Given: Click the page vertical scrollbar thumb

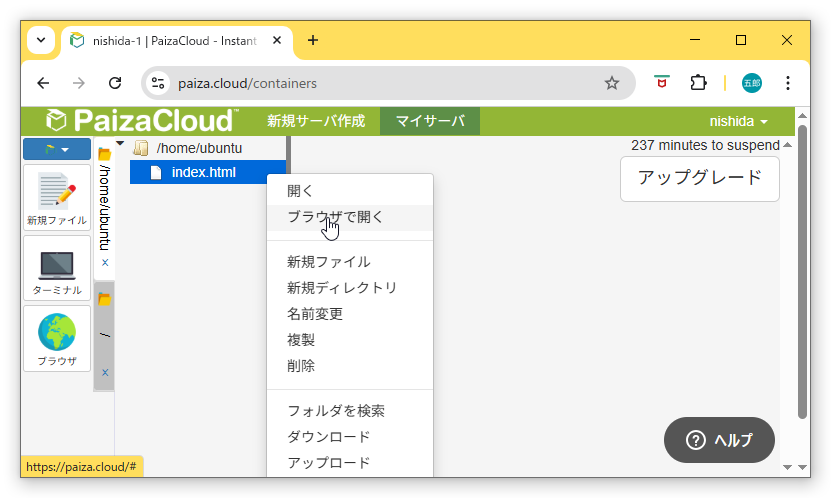Looking at the screenshot, I should (x=802, y=271).
